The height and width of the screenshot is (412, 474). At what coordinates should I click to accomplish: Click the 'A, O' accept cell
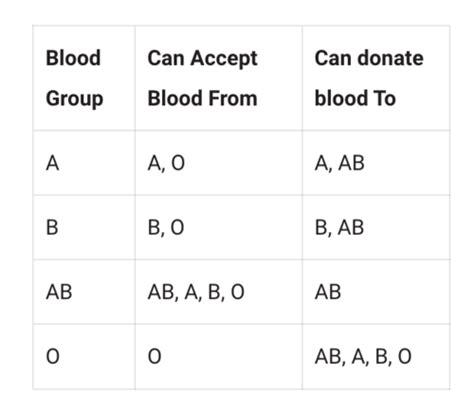point(219,163)
